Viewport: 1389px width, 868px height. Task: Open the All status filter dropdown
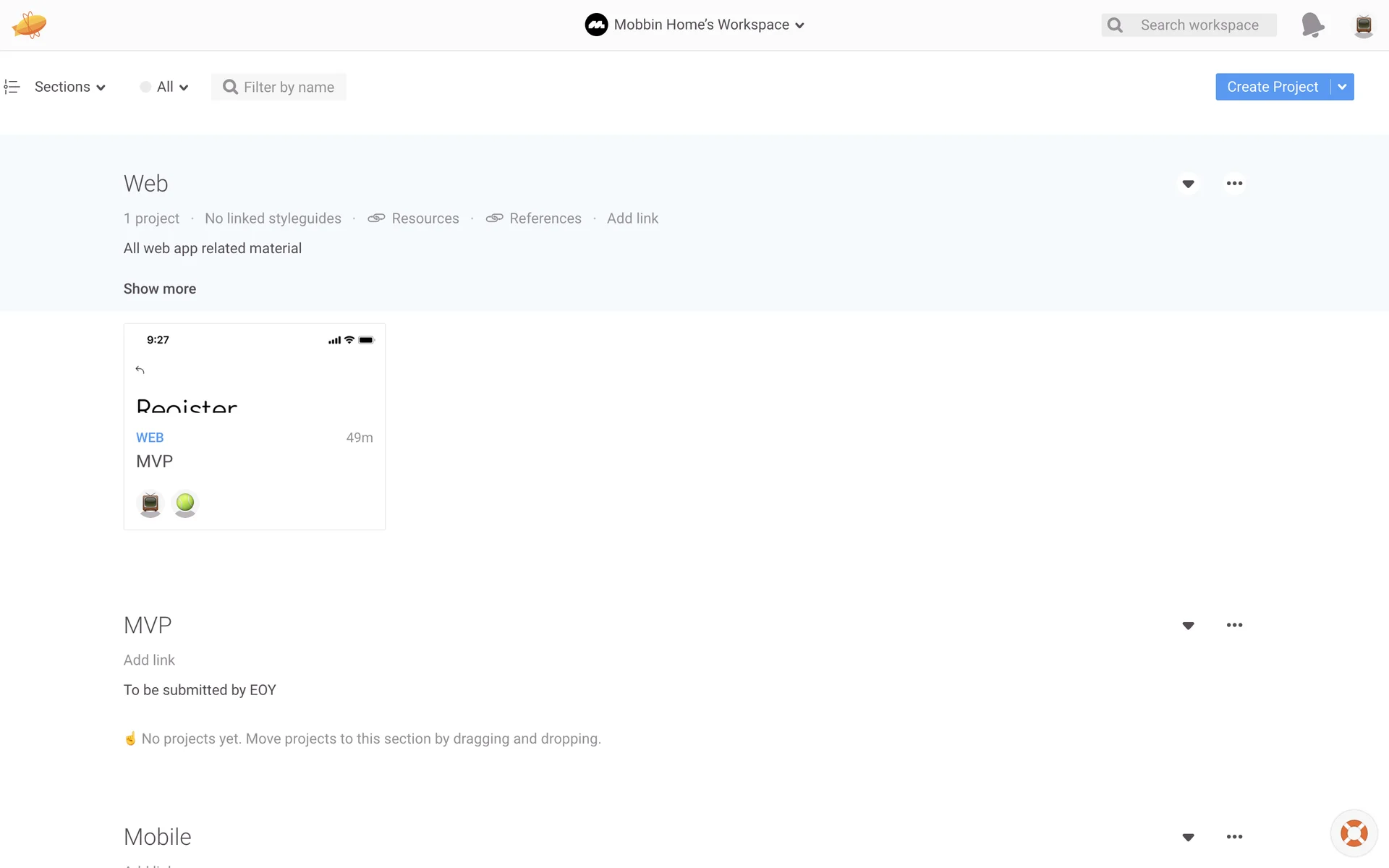[165, 87]
